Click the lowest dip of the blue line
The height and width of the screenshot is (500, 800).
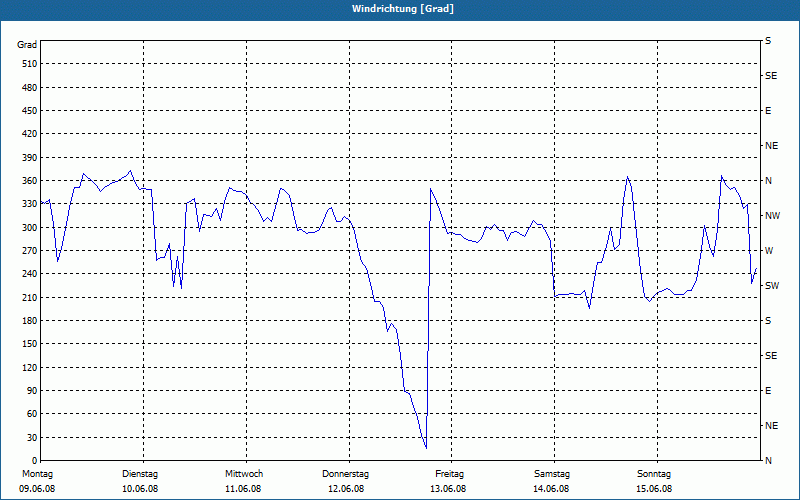click(426, 448)
